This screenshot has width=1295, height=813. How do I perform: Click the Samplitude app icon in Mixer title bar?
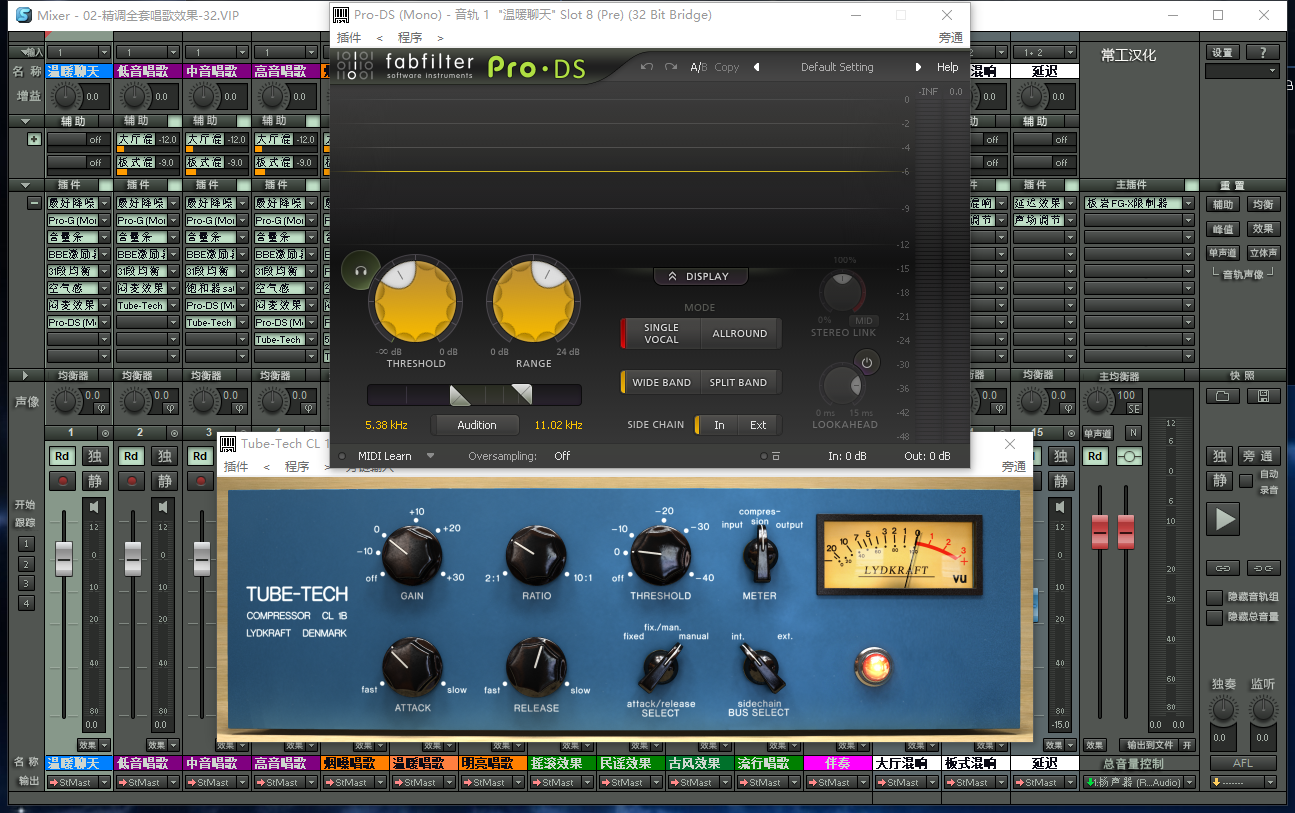(24, 15)
